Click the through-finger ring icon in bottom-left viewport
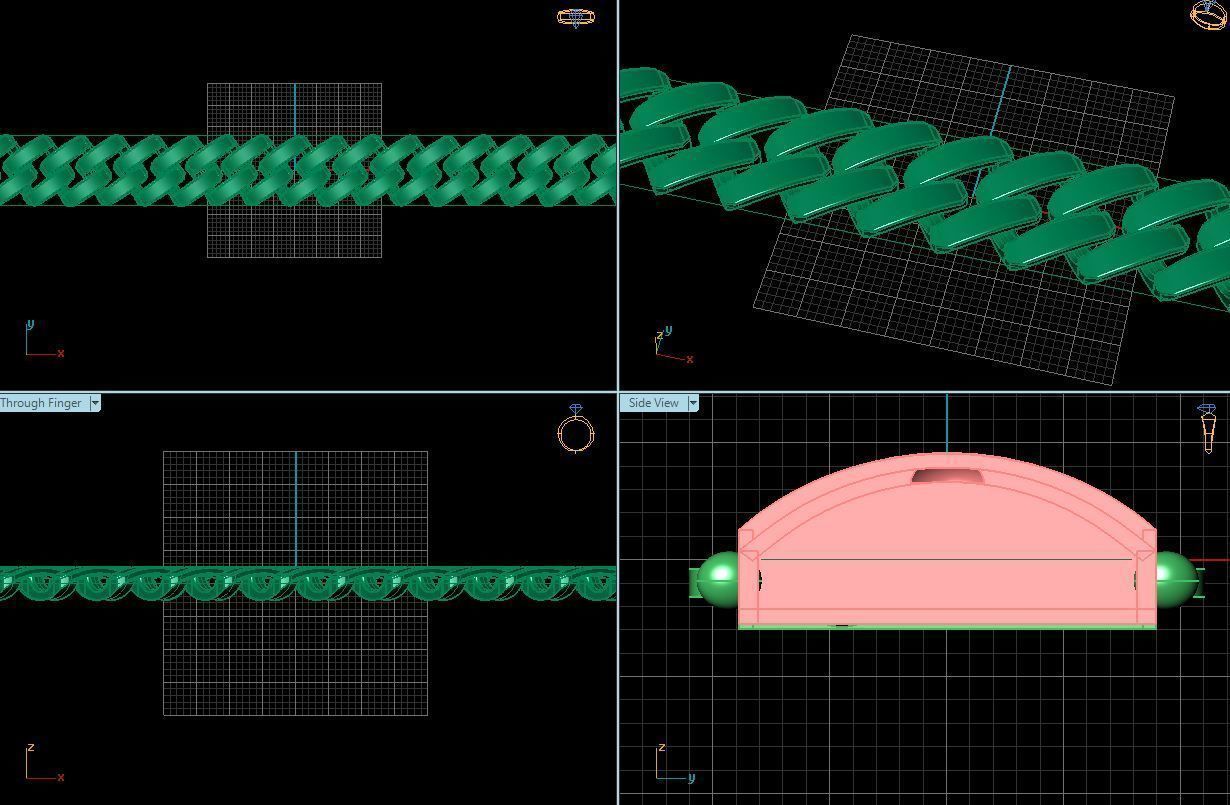Image resolution: width=1230 pixels, height=805 pixels. (x=576, y=429)
